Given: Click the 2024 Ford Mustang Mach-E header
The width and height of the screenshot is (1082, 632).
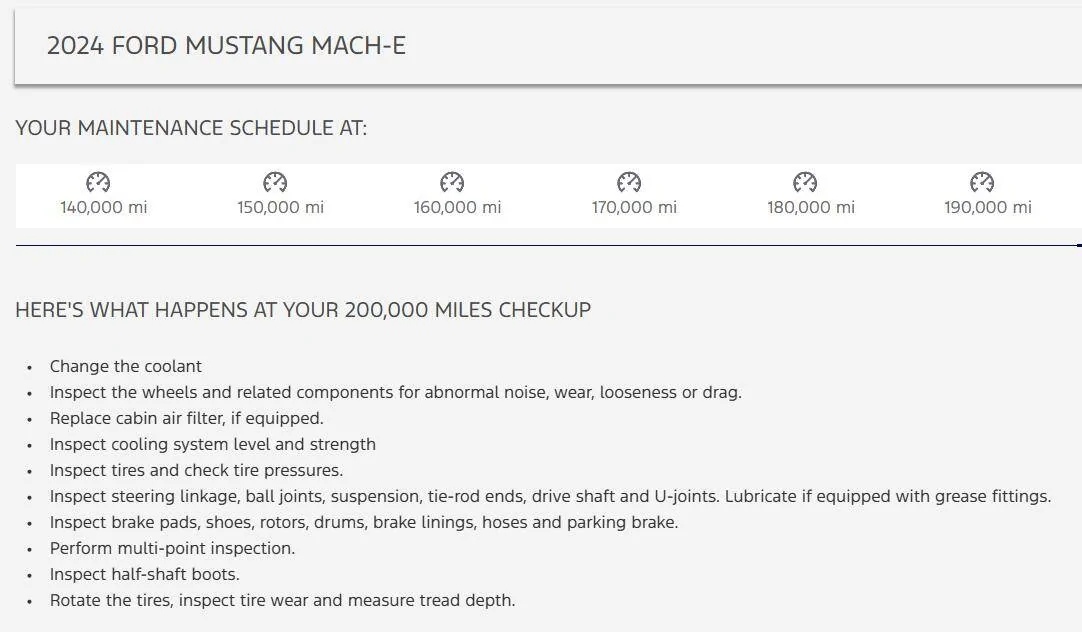Looking at the screenshot, I should click(x=226, y=46).
